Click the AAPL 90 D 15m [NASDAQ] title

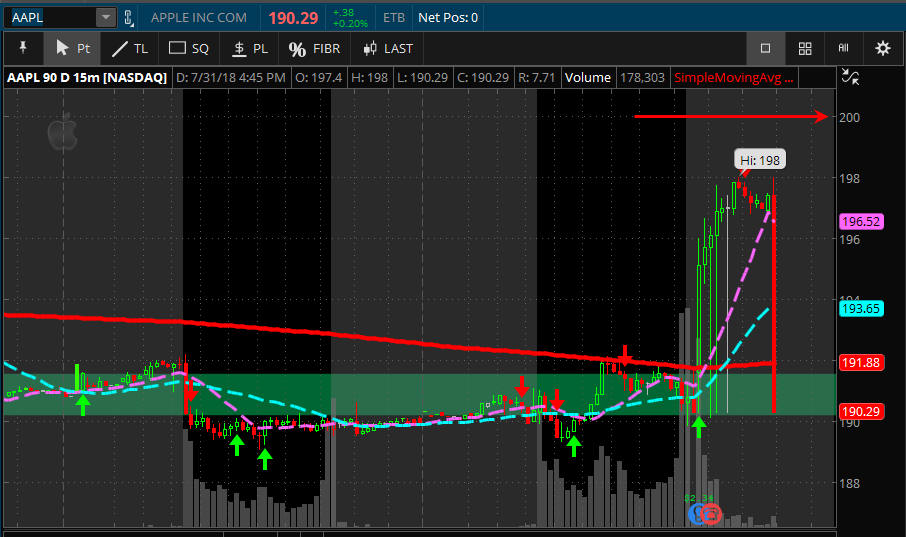87,77
